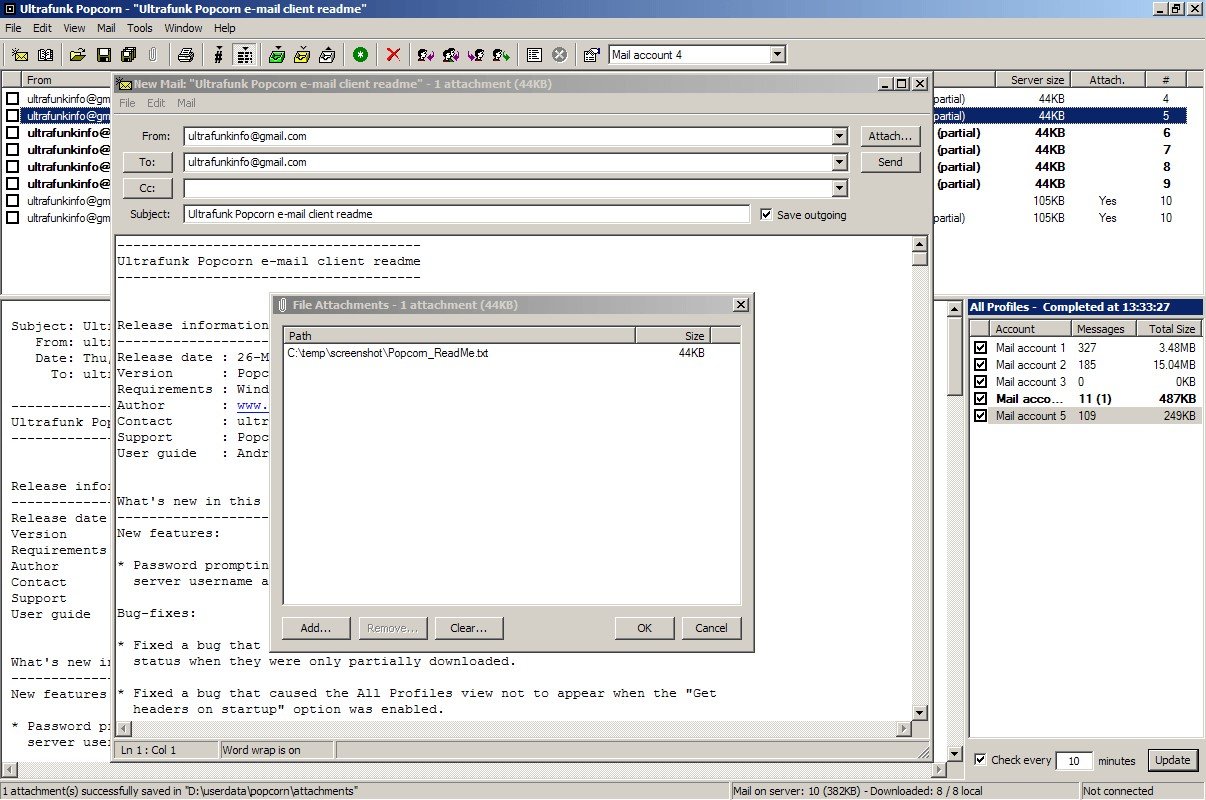Click the envelope icon in New Mail title bar
The width and height of the screenshot is (1206, 800).
(124, 84)
